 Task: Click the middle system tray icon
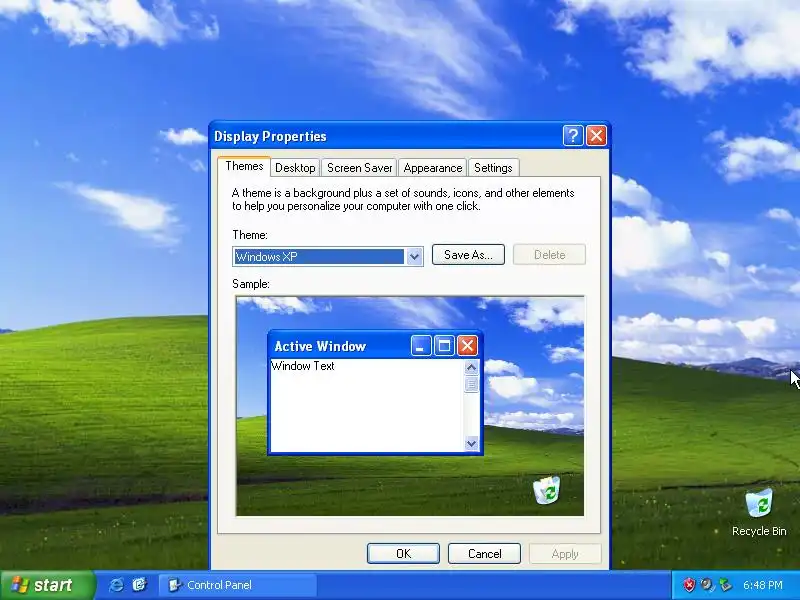pos(707,585)
